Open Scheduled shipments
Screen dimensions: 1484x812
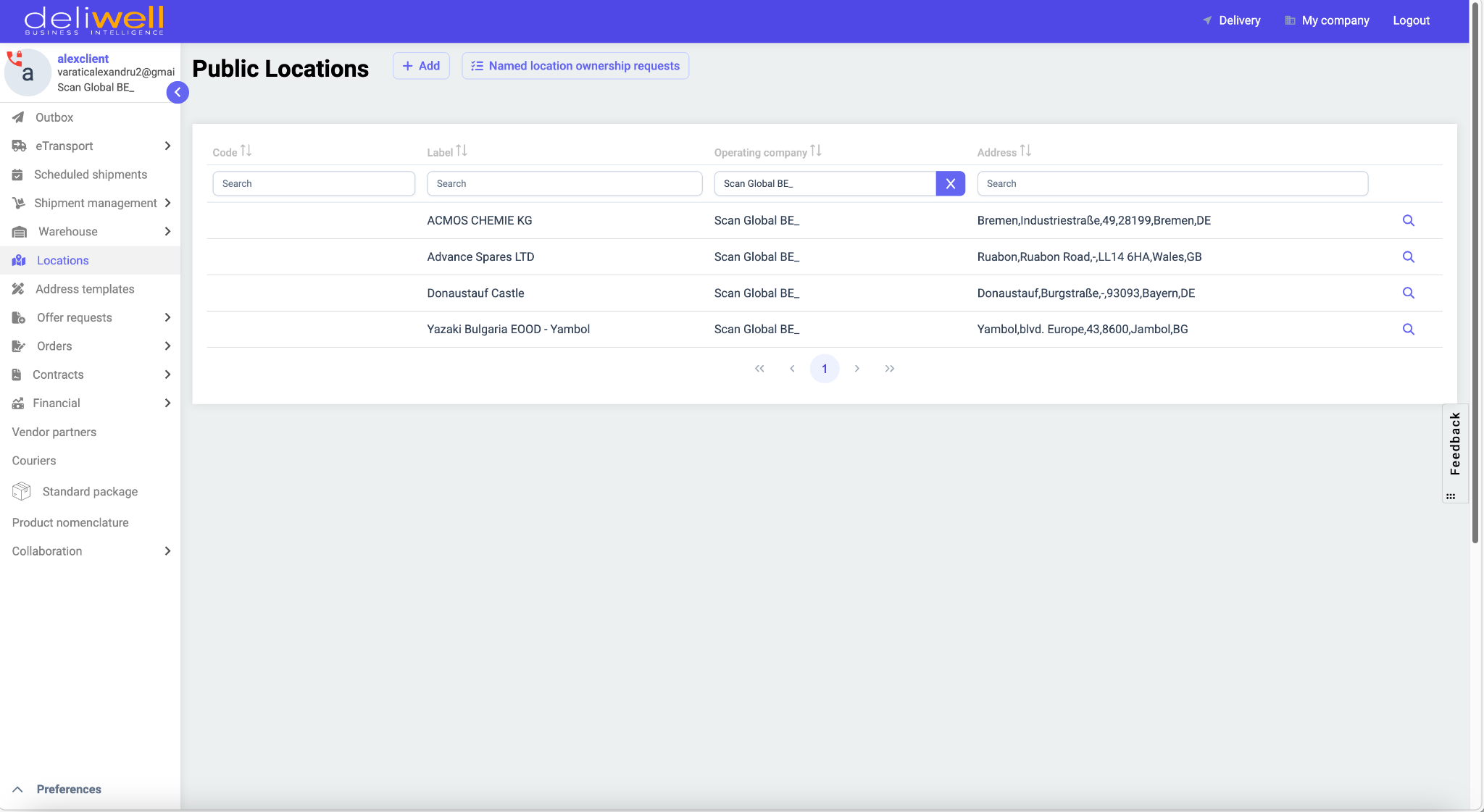pos(90,175)
